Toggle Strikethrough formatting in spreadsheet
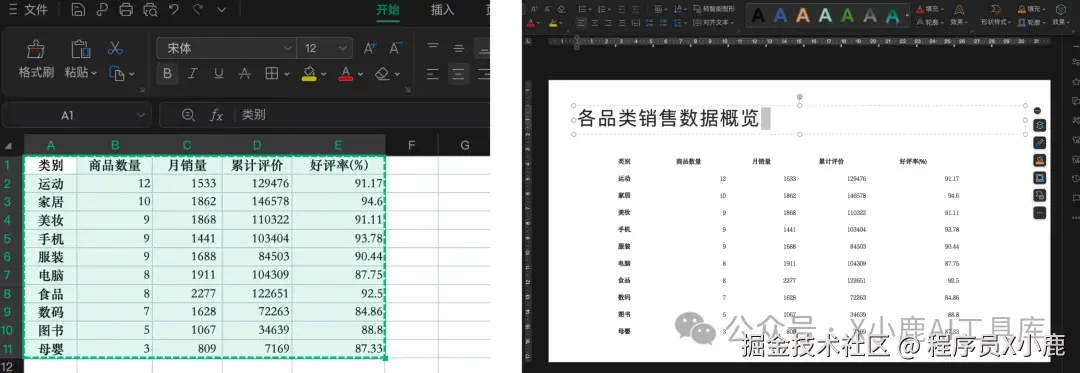This screenshot has width=1080, height=373. point(244,74)
